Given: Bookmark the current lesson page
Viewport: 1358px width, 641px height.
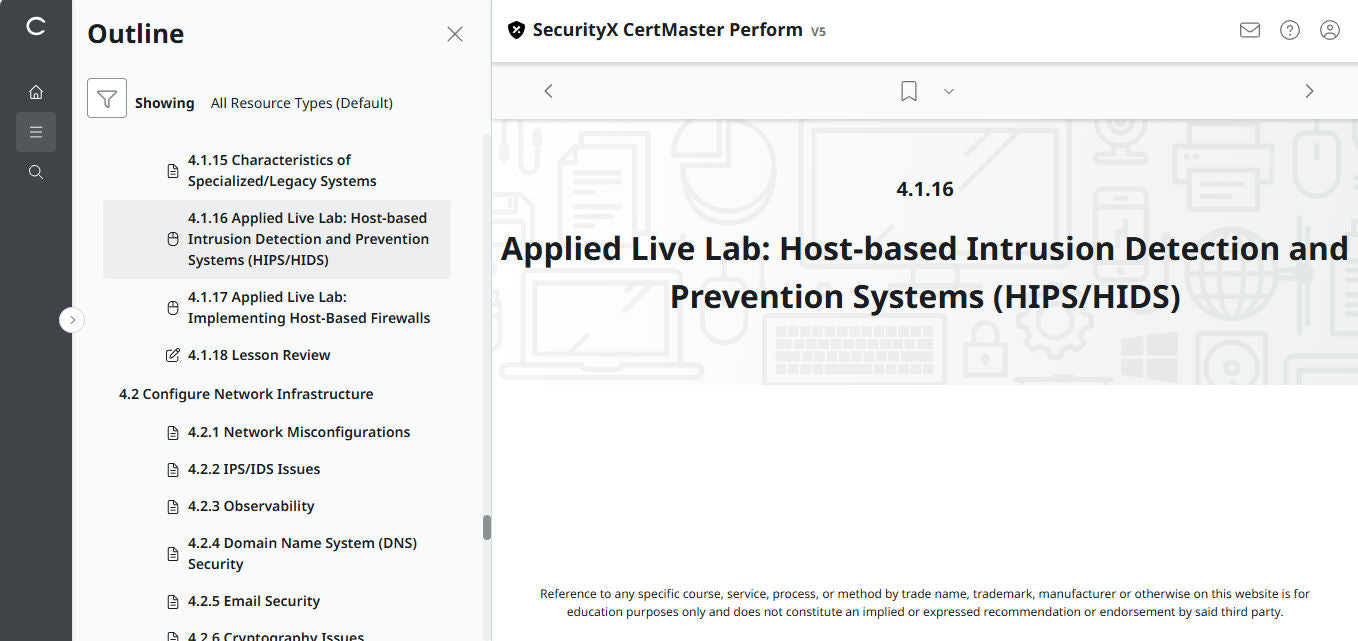Looking at the screenshot, I should coord(908,90).
